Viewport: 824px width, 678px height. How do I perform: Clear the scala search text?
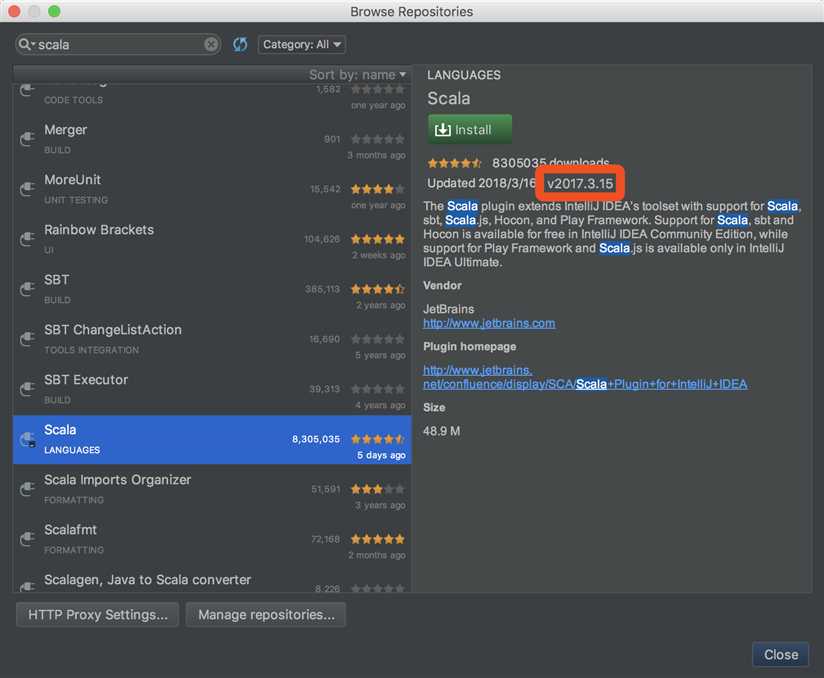[211, 45]
